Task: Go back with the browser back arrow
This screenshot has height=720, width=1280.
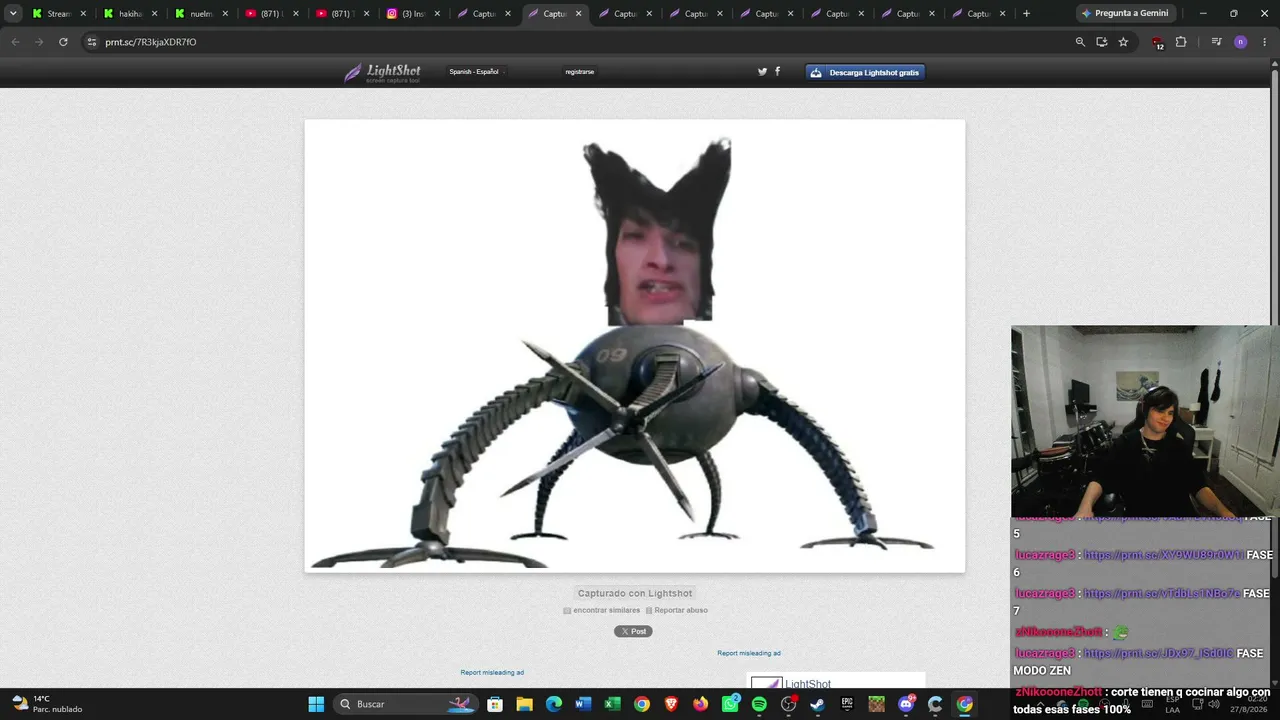Action: [15, 42]
